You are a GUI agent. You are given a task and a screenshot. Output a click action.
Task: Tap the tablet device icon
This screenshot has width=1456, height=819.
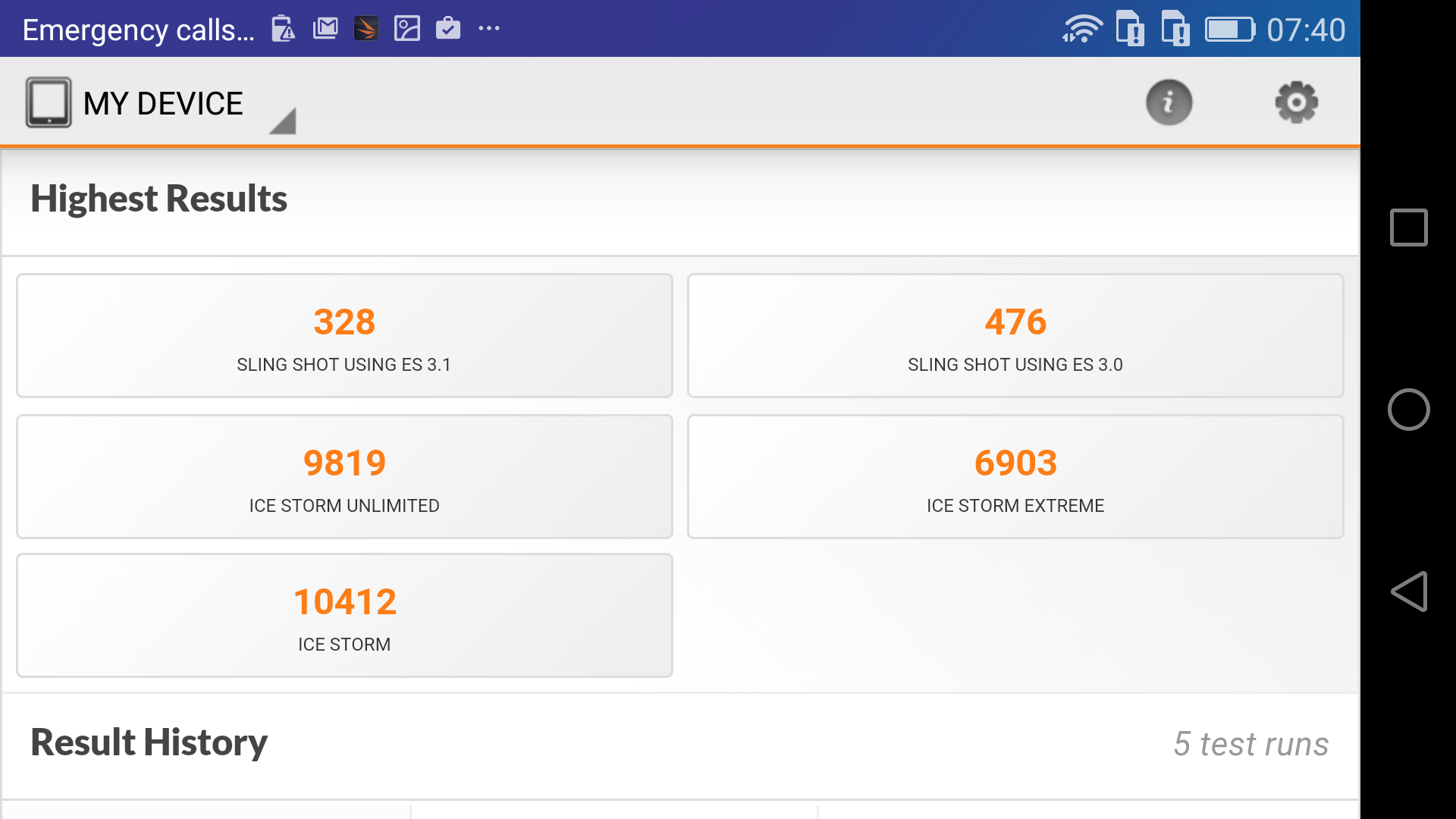point(49,102)
